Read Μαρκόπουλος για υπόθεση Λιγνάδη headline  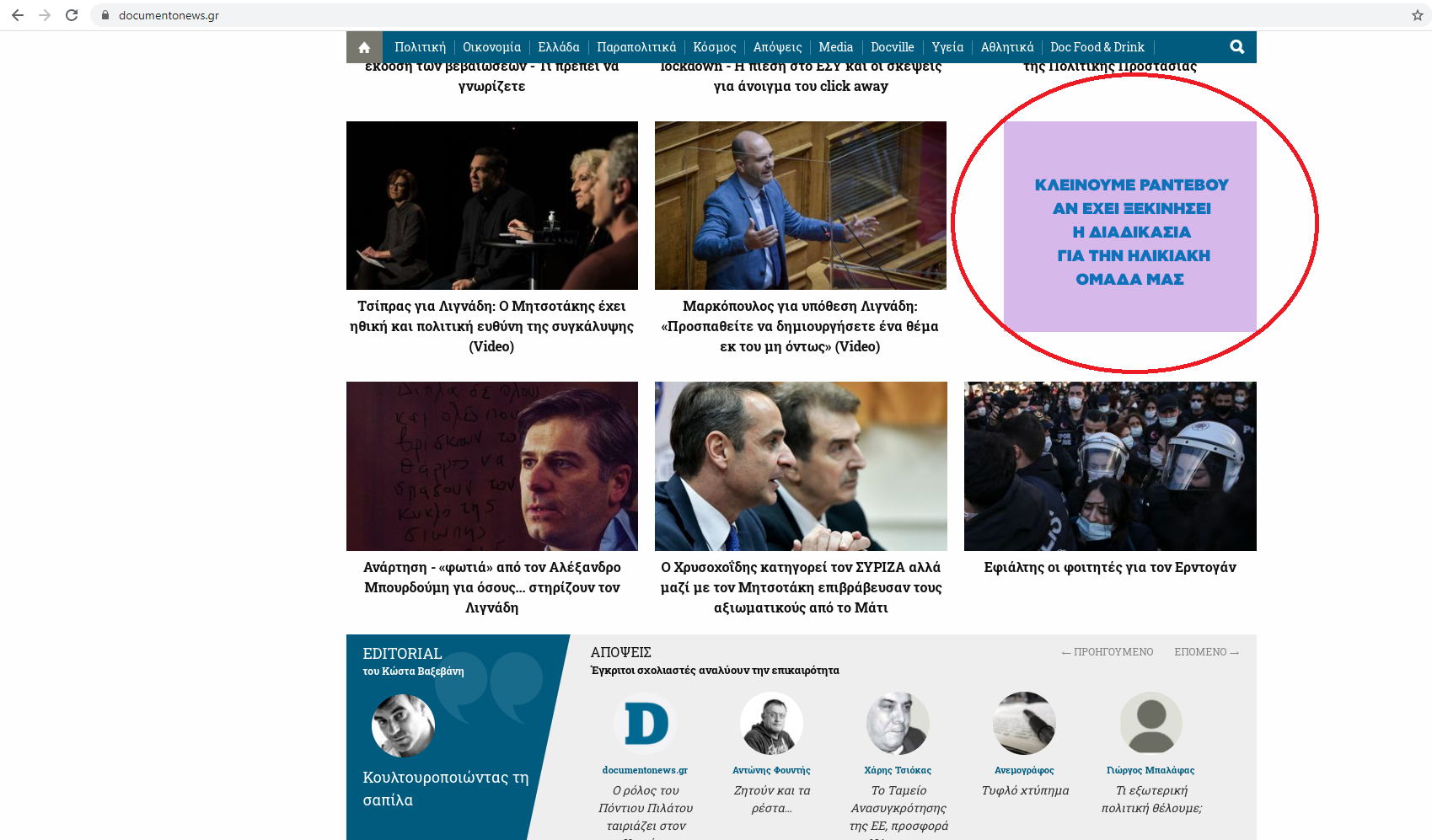pos(801,326)
